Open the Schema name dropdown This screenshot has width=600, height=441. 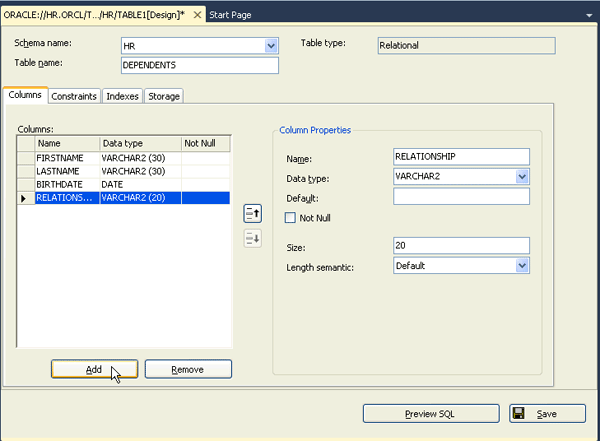click(x=271, y=46)
